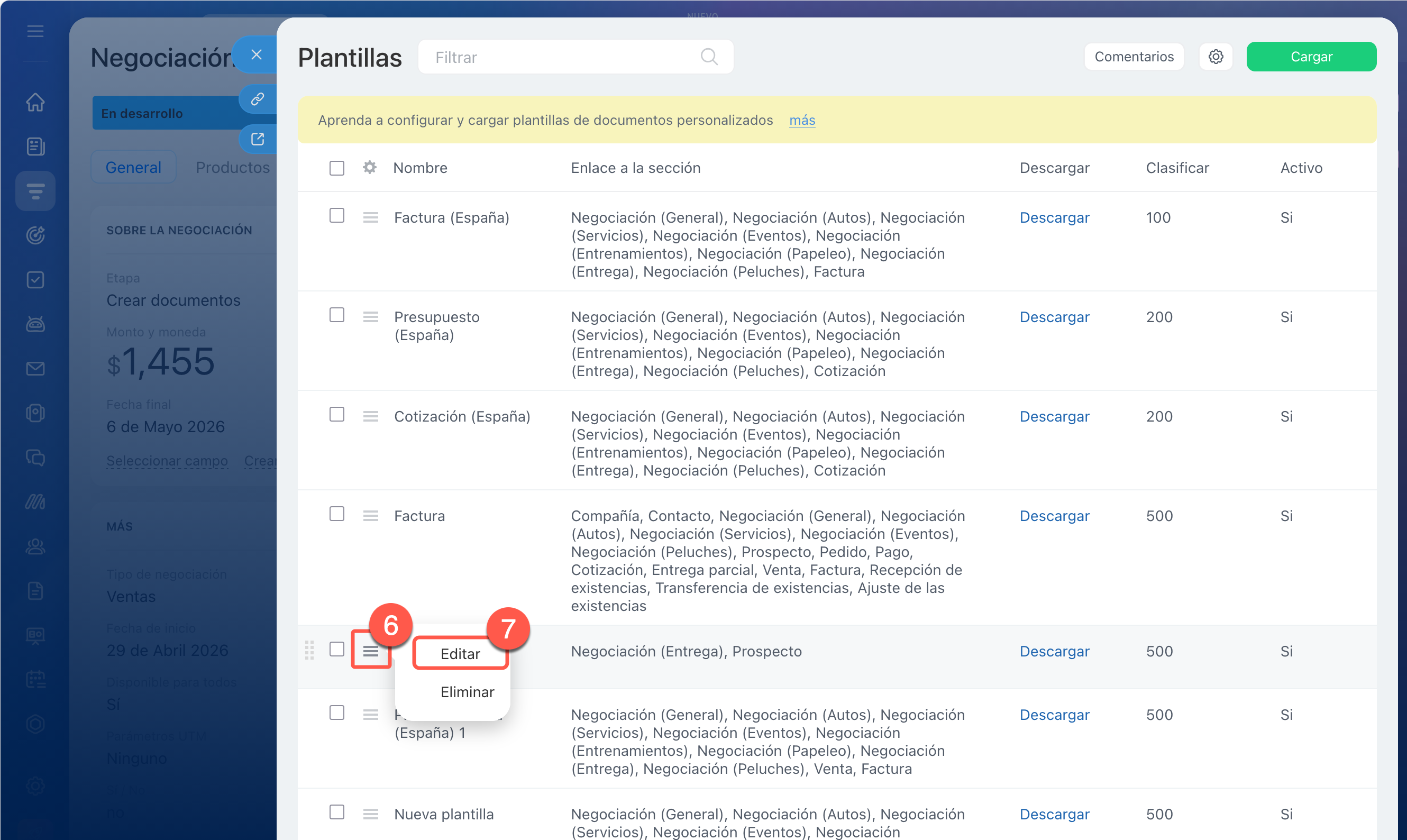Click the copy link icon on side panel

[258, 99]
